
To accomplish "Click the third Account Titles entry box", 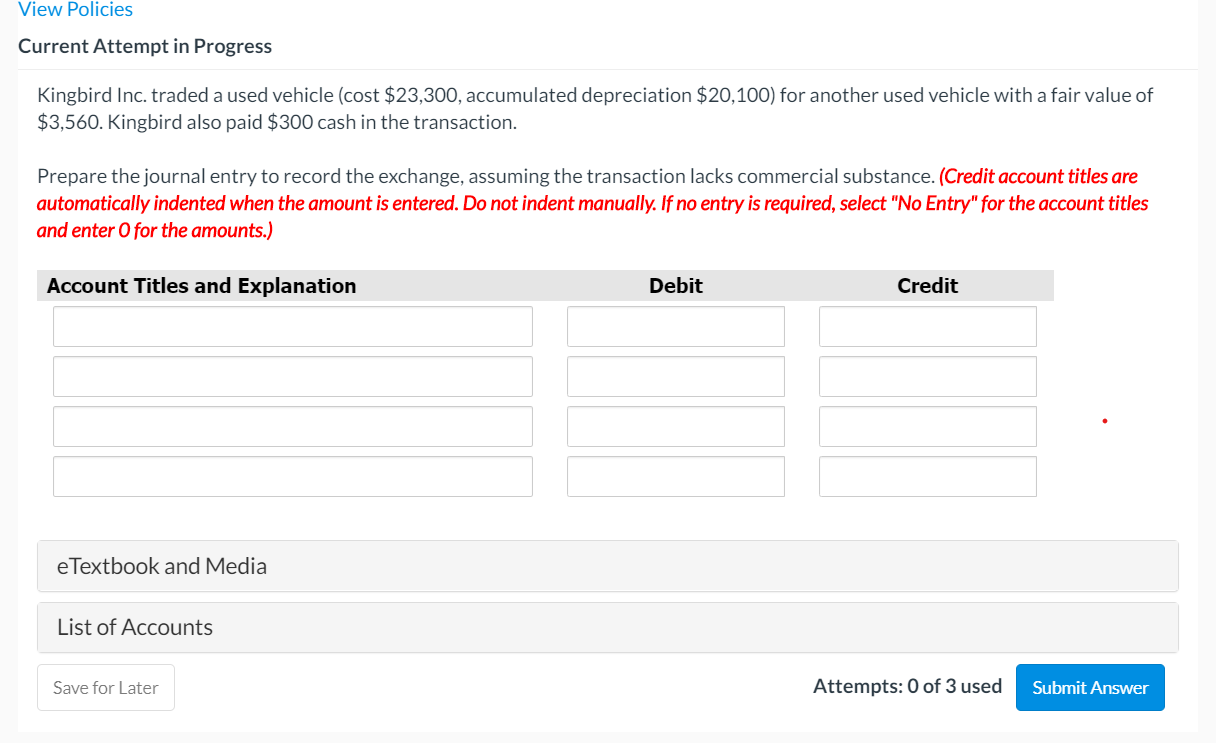I will click(292, 426).
